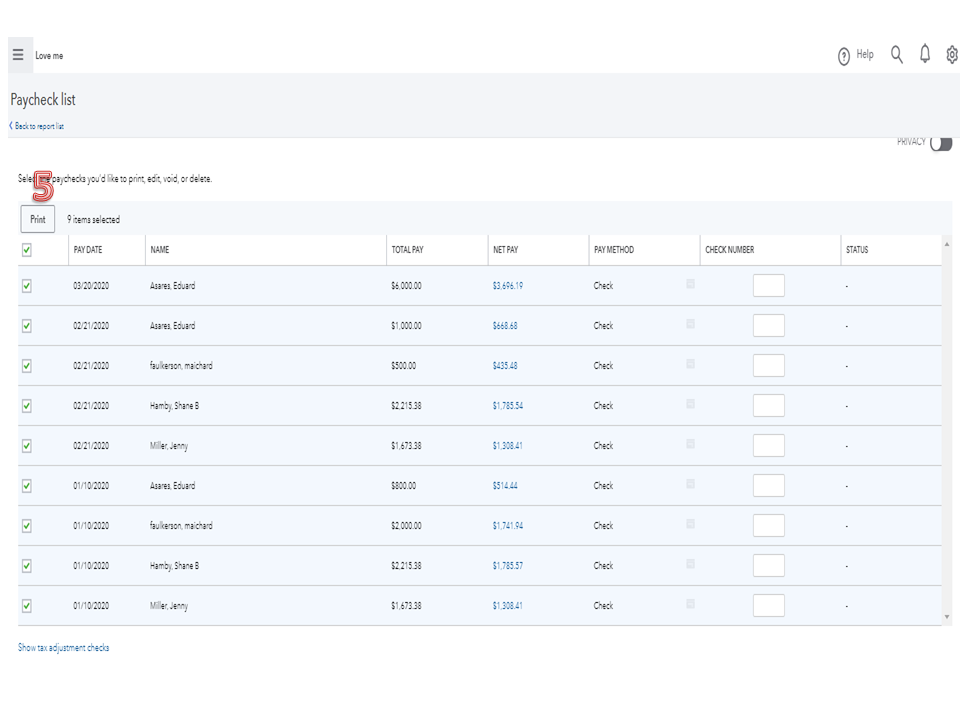Click check number field for last row

coord(768,606)
